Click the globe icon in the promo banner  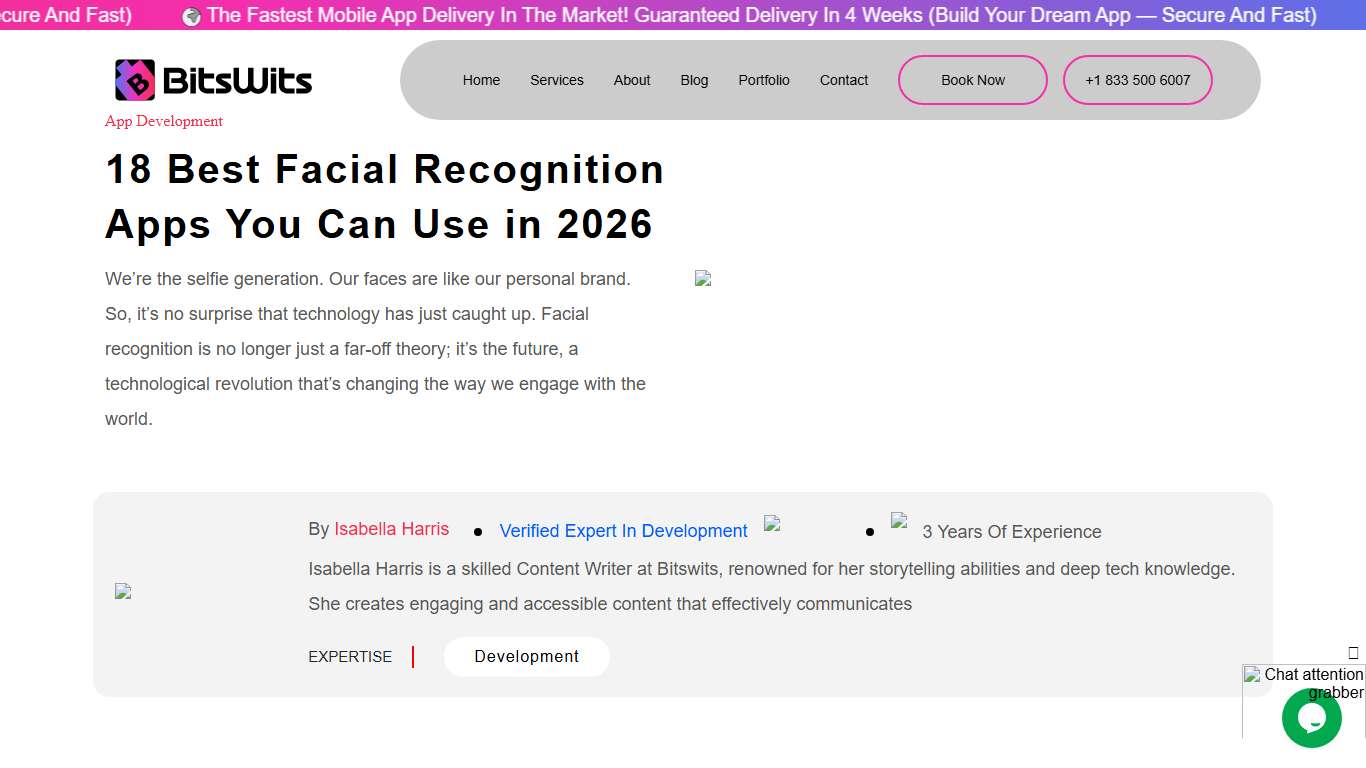(x=193, y=15)
